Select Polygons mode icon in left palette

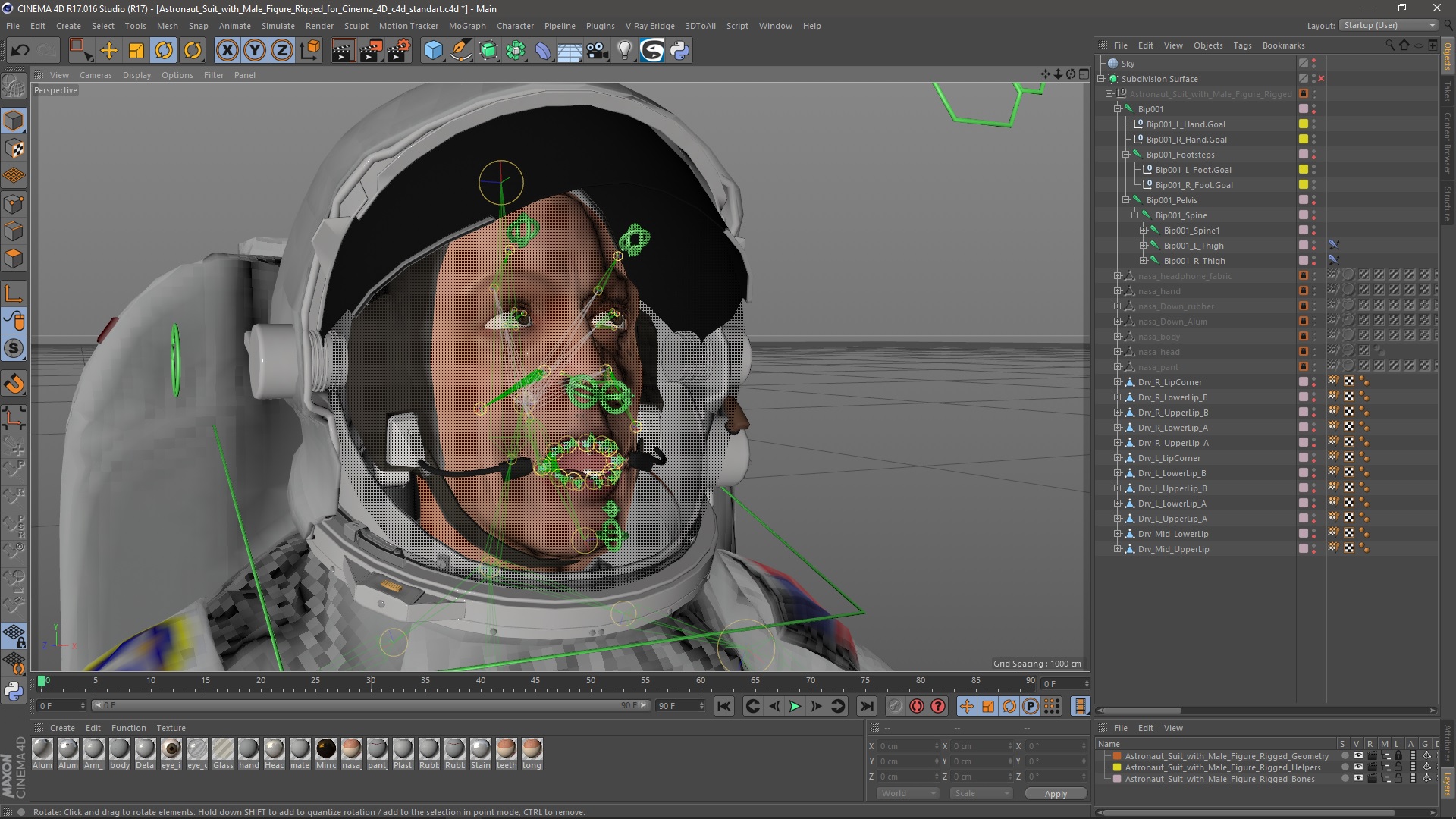coord(14,259)
